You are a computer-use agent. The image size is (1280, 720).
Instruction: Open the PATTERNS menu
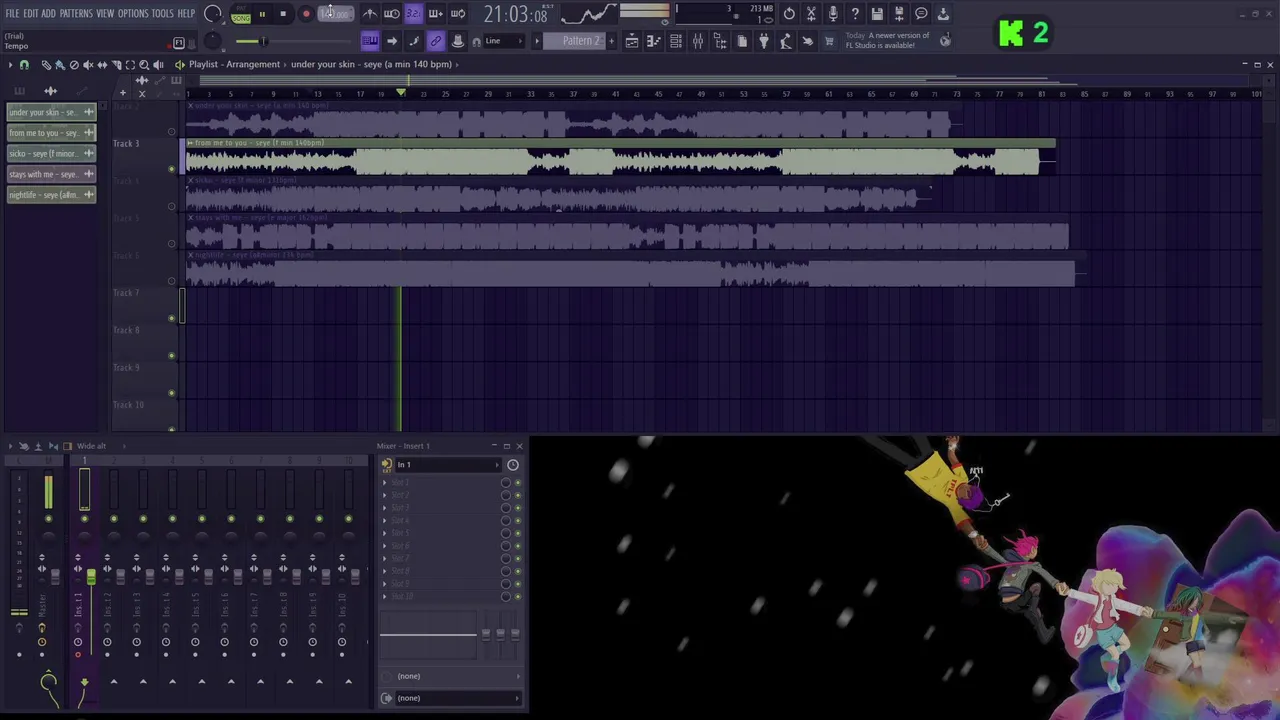click(76, 14)
